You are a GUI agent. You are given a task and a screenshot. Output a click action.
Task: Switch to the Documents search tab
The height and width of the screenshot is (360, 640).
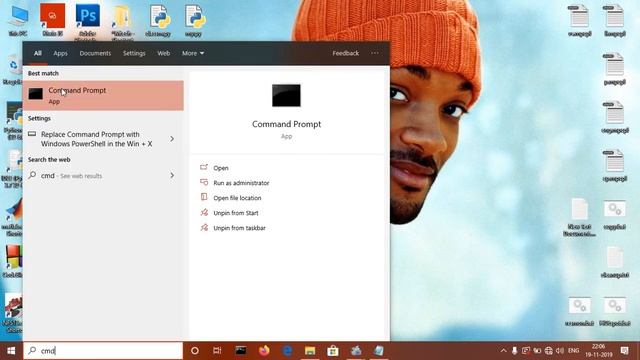pos(95,53)
